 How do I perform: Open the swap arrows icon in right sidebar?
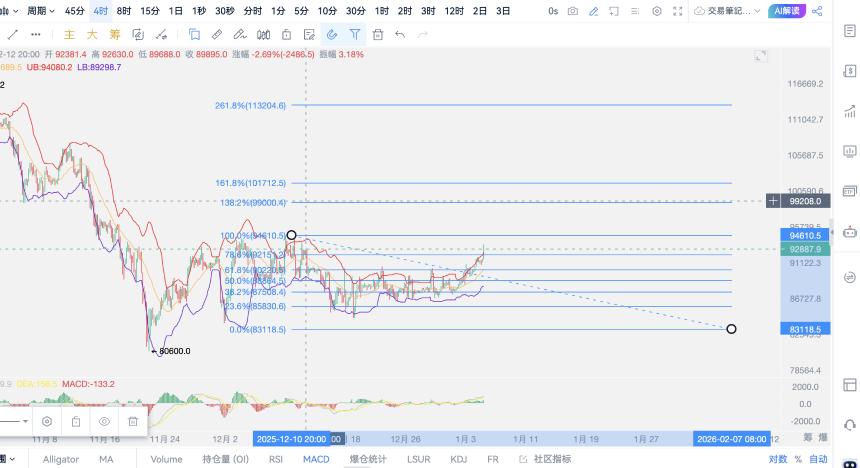[x=850, y=277]
